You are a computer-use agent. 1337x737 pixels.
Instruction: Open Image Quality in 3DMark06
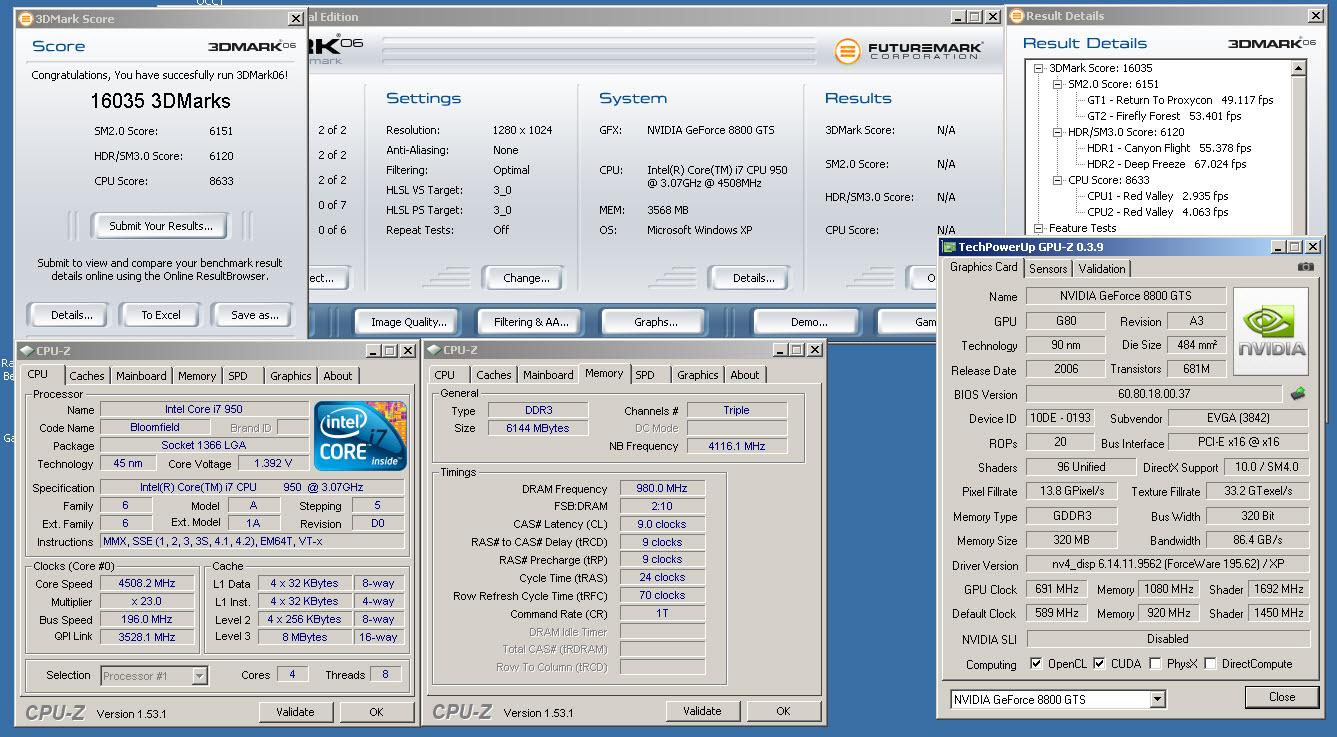click(x=408, y=322)
